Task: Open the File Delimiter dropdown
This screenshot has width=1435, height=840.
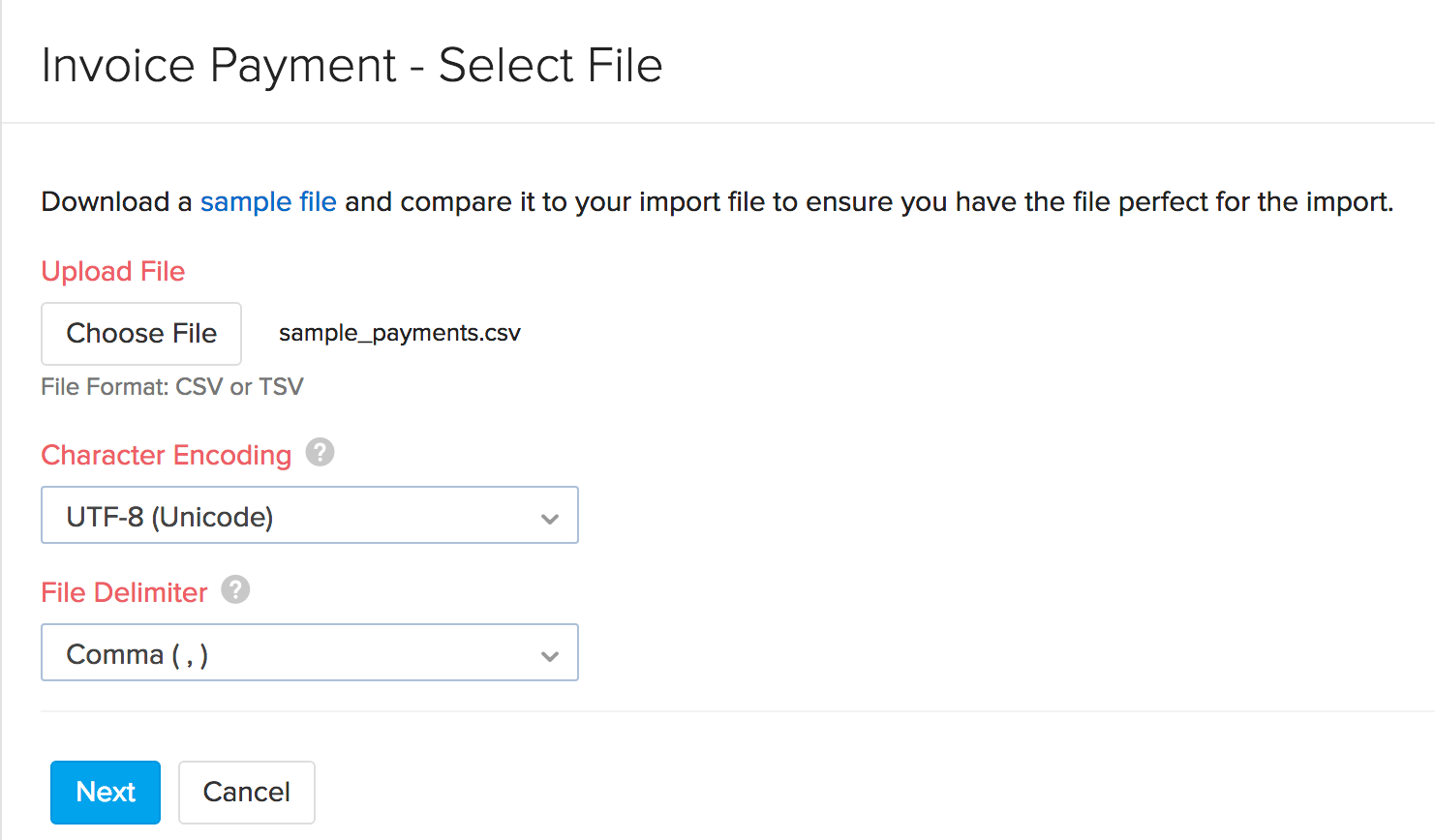Action: [x=310, y=652]
